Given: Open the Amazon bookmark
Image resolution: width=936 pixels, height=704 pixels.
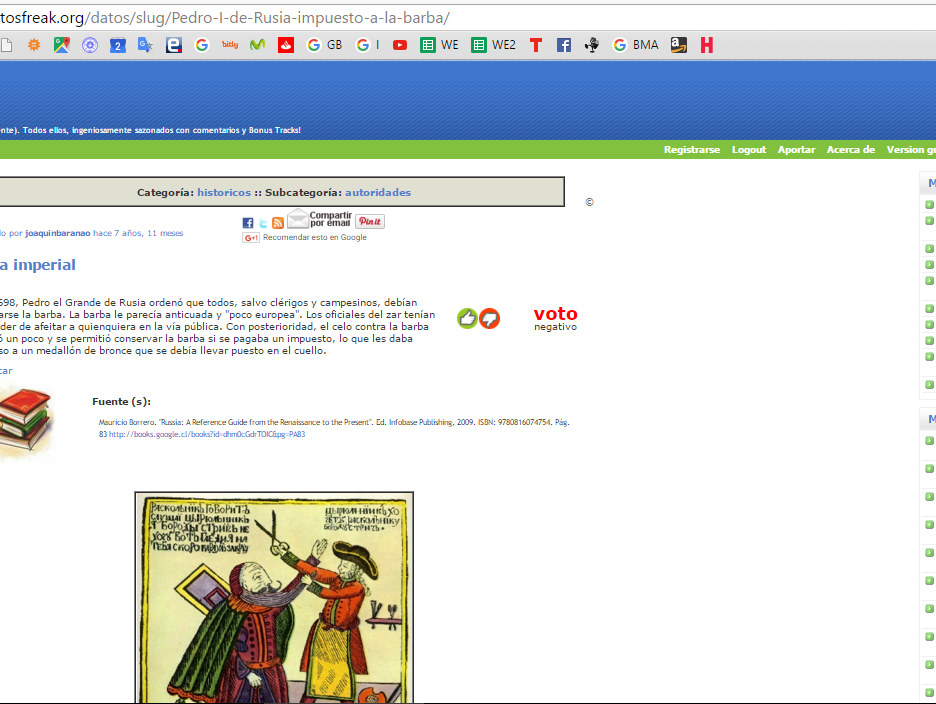Looking at the screenshot, I should [x=679, y=45].
